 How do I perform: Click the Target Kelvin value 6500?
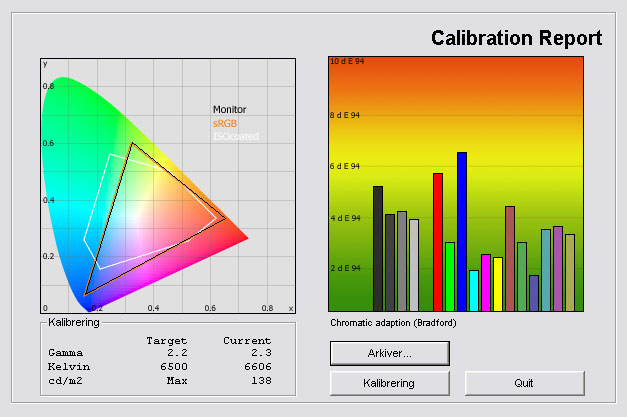pos(174,367)
